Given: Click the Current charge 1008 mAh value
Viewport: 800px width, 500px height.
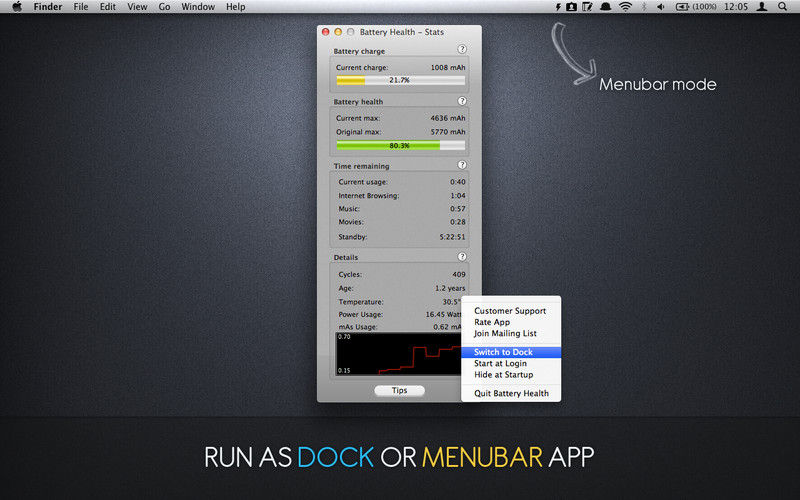Looking at the screenshot, I should point(448,67).
